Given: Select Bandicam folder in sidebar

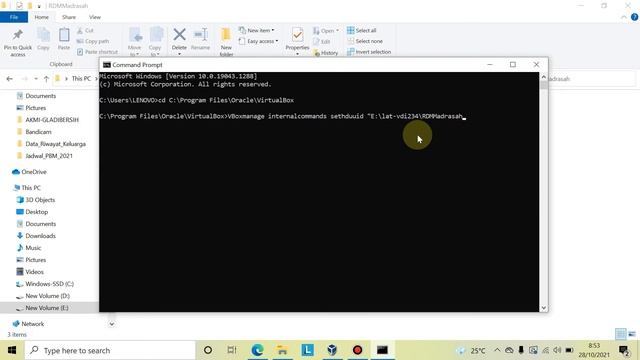Looking at the screenshot, I should pos(38,132).
